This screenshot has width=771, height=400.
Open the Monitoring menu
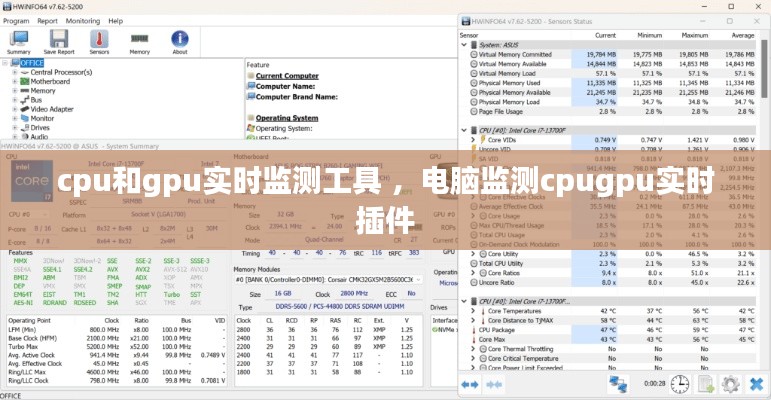(x=83, y=21)
